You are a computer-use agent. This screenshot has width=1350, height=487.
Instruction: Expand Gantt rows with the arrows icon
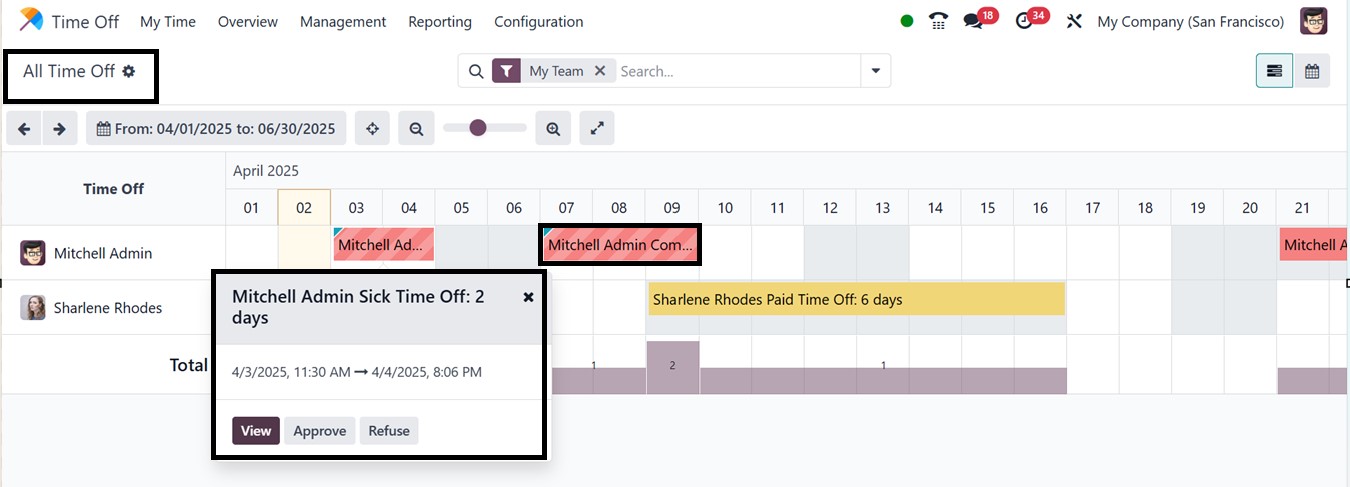click(597, 128)
